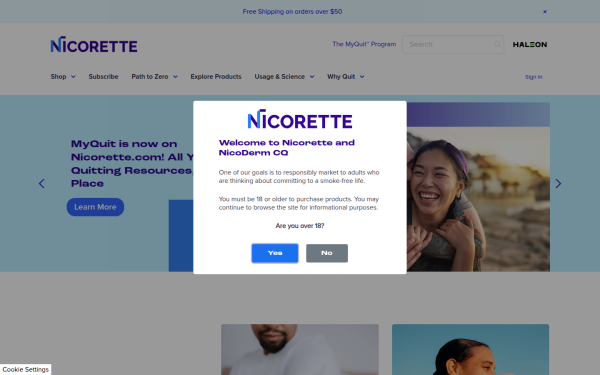Open The MyQuit Program link
This screenshot has width=600, height=375.
click(364, 44)
